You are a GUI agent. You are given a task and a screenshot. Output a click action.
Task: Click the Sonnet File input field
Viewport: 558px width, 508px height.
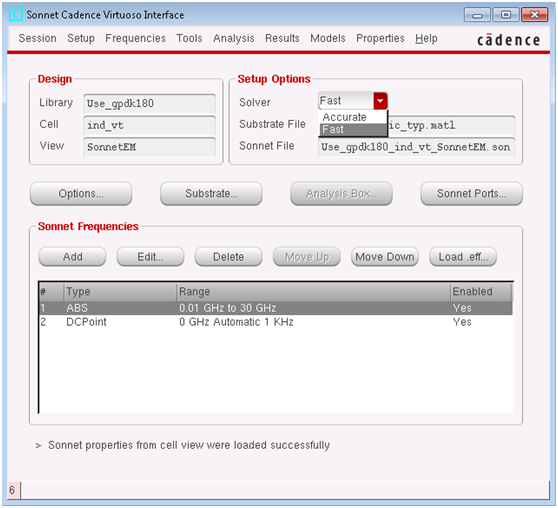(416, 147)
